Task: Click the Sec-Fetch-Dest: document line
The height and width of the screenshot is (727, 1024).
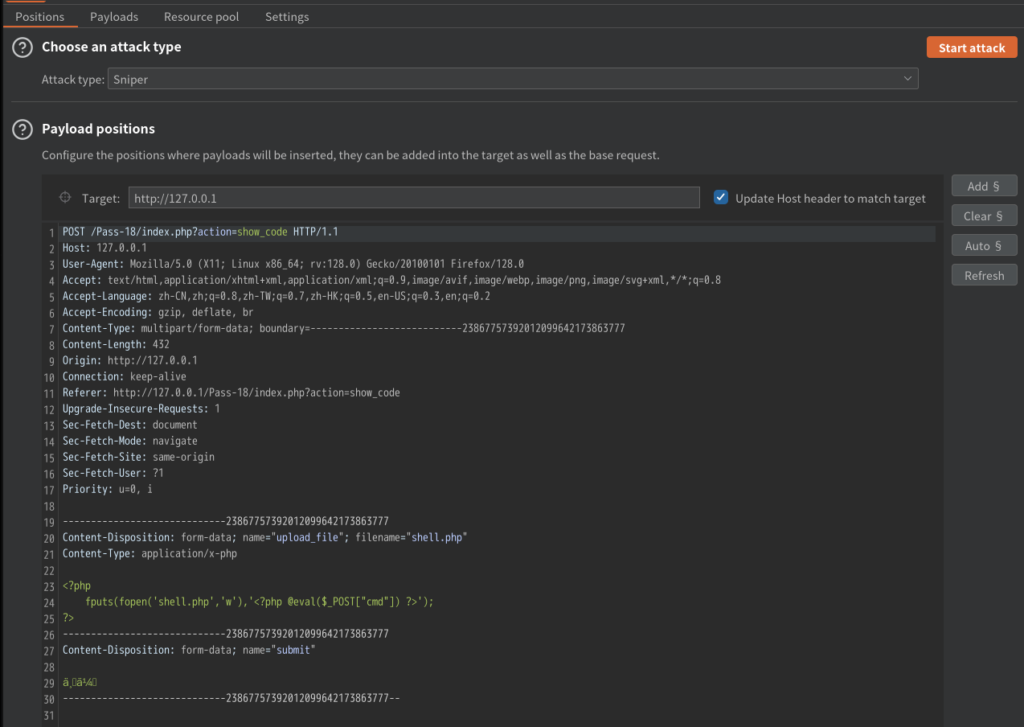Action: 129,425
